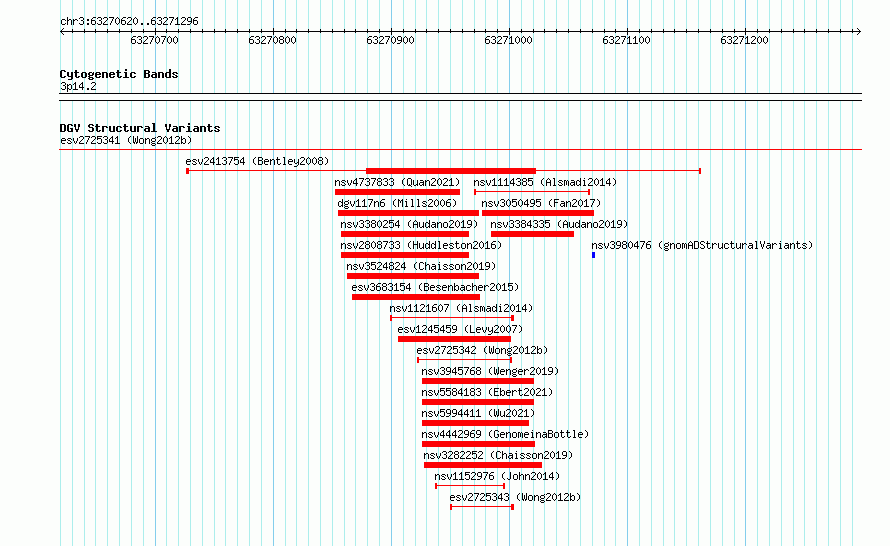Viewport: 890px width, 546px height.
Task: Select nsv3282252 (Chaisson2019) label
Action: point(498,455)
